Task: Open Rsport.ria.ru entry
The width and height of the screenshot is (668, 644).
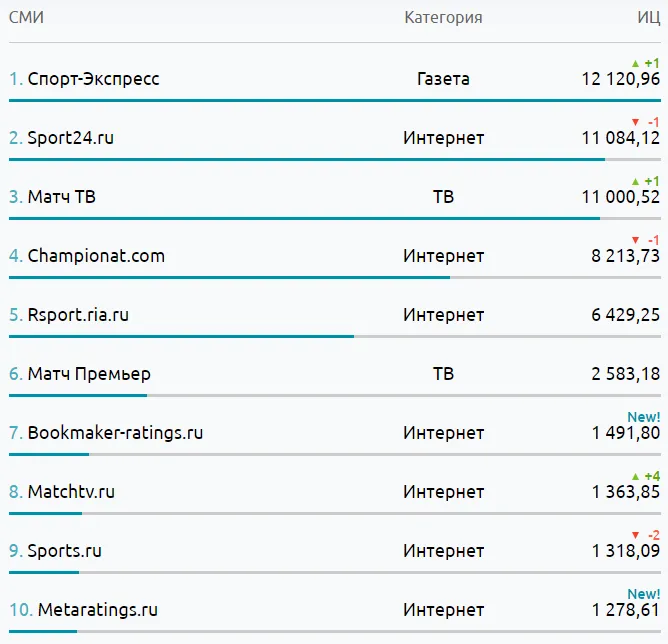Action: (78, 315)
